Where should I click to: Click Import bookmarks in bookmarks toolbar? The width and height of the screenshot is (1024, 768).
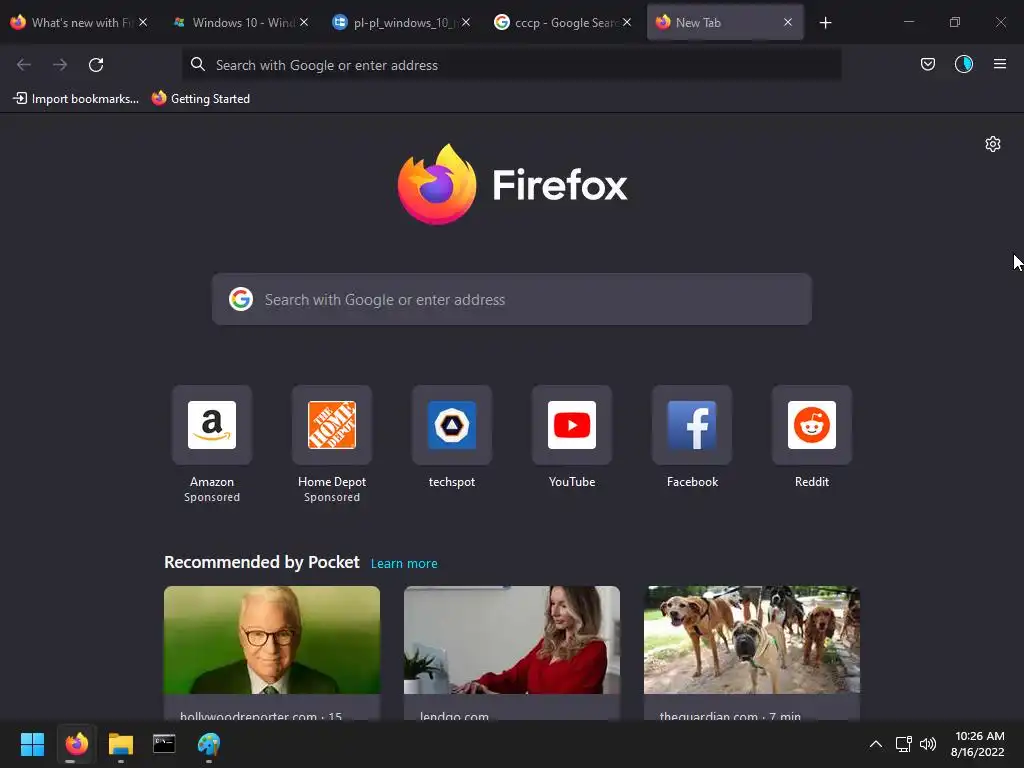(x=76, y=99)
